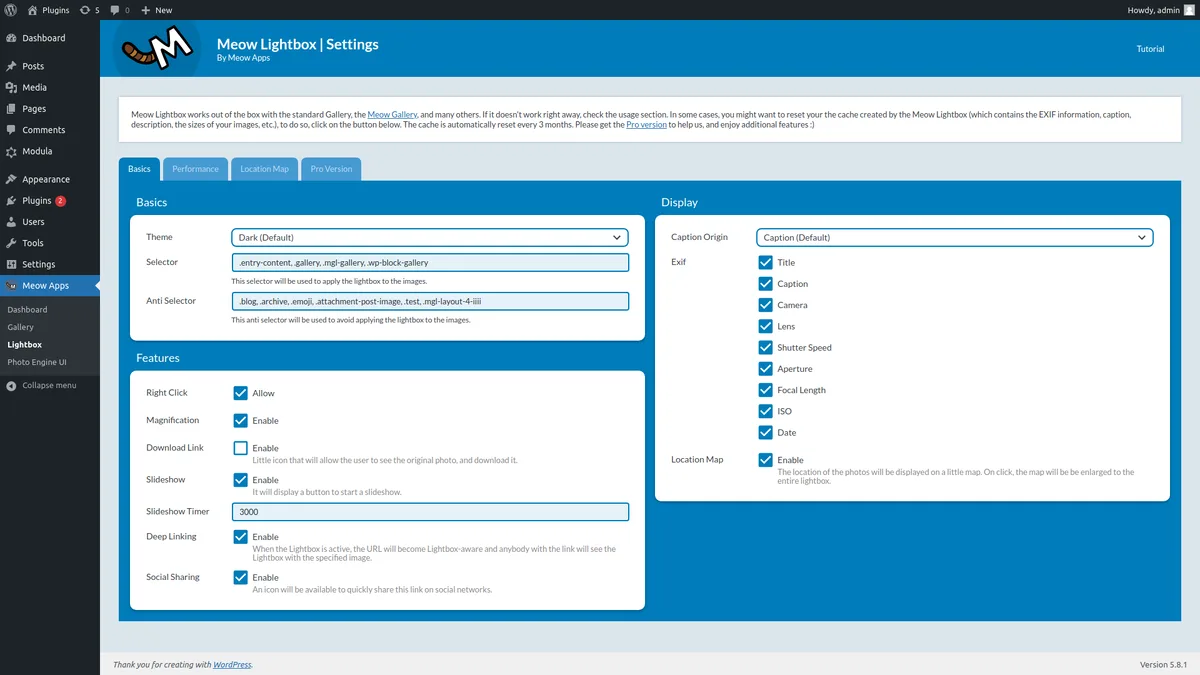Viewport: 1200px width, 675px height.
Task: Click into the Selector input field
Action: [430, 263]
